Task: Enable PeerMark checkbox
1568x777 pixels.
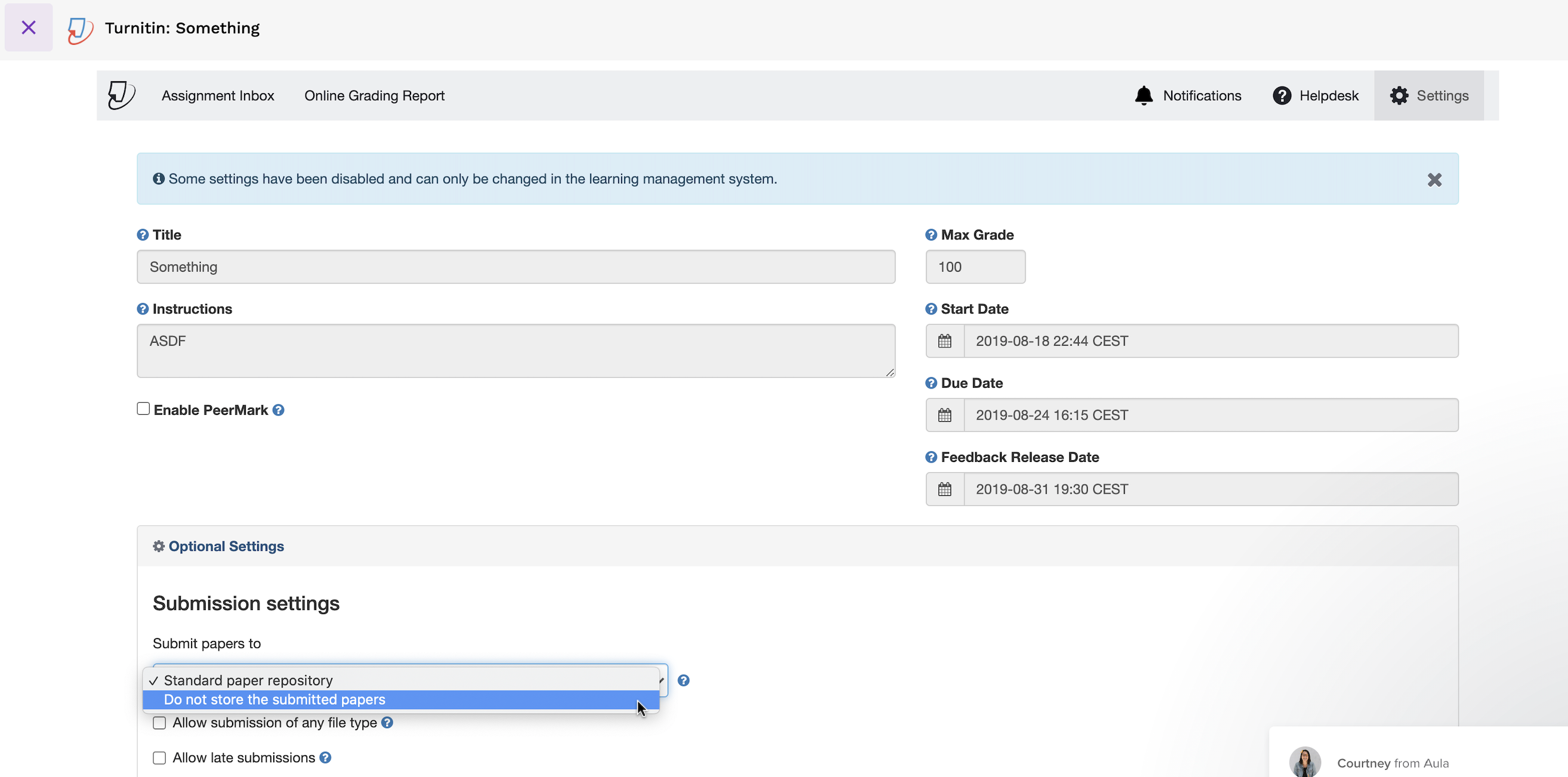Action: [143, 409]
